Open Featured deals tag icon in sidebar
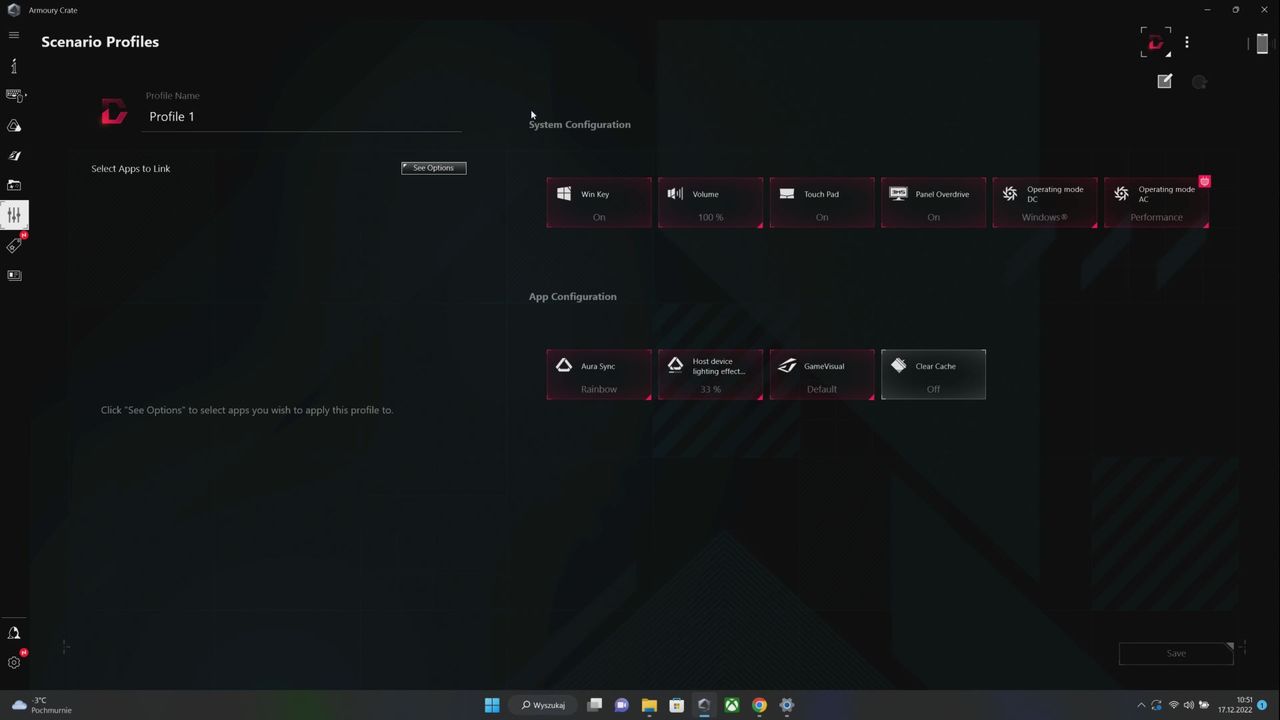The width and height of the screenshot is (1280, 720). coord(14,245)
